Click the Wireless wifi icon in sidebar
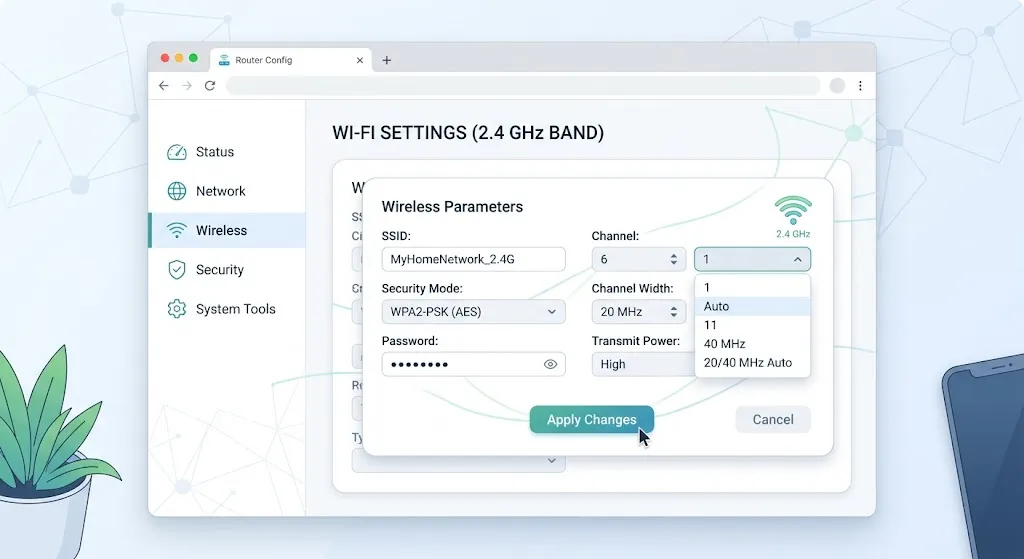Image resolution: width=1024 pixels, height=559 pixels. coord(176,231)
